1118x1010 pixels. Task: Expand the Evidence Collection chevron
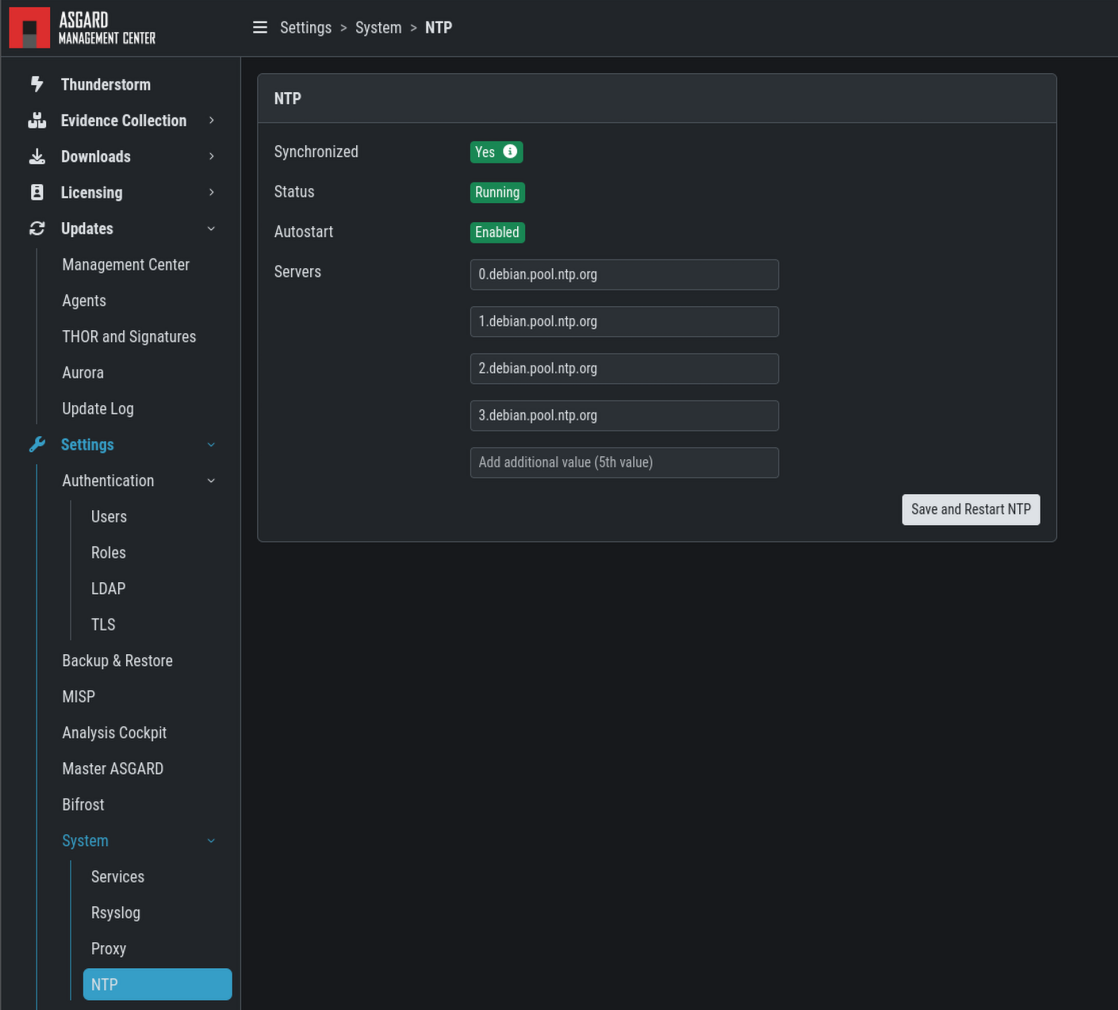[211, 121]
